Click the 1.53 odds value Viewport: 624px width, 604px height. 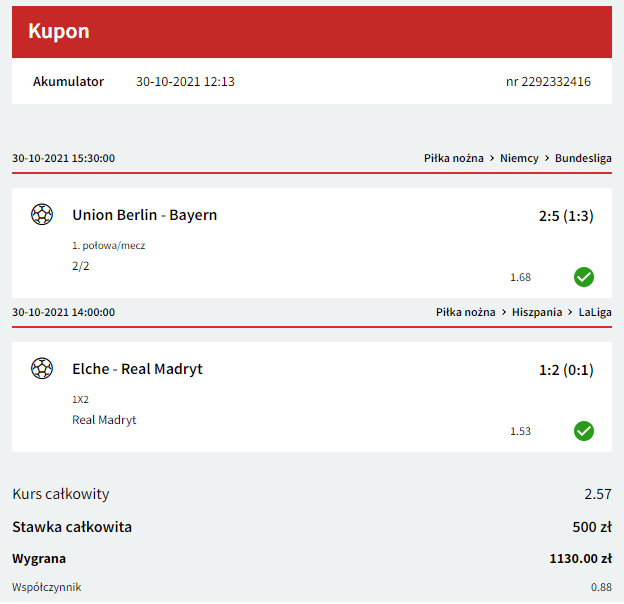click(520, 431)
